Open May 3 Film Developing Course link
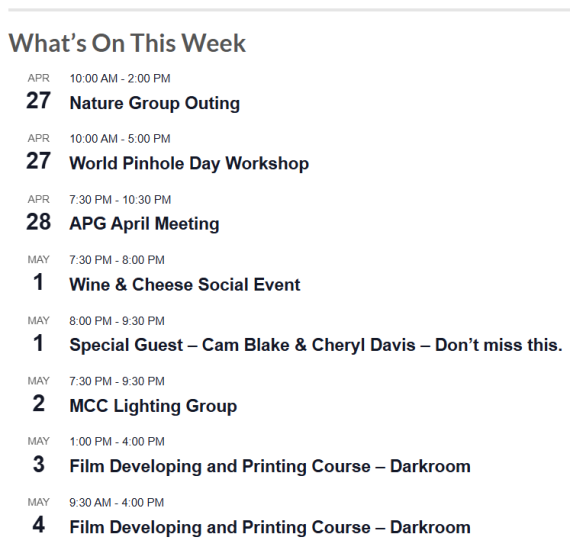Image resolution: width=570 pixels, height=550 pixels. pyautogui.click(x=270, y=466)
